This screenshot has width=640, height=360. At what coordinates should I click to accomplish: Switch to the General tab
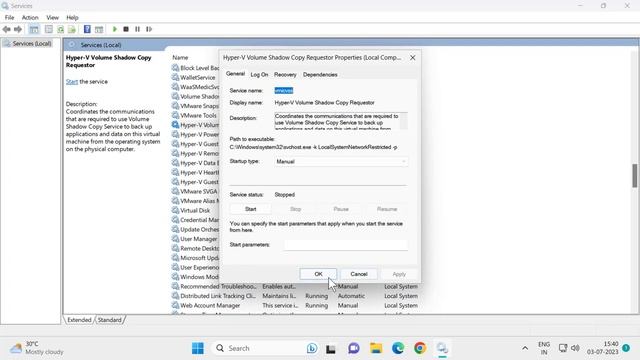(x=236, y=74)
